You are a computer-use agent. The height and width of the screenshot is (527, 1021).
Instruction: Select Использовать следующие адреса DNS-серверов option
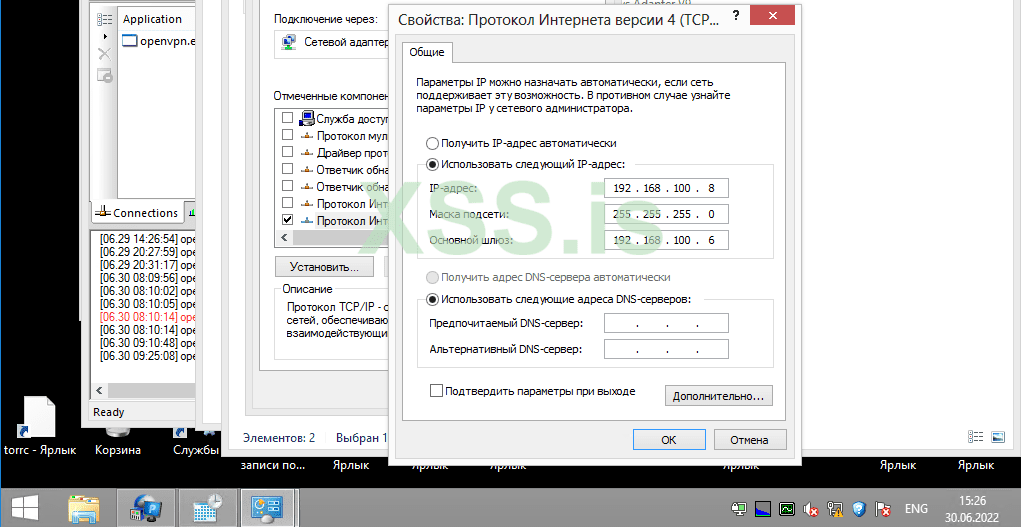pyautogui.click(x=432, y=300)
